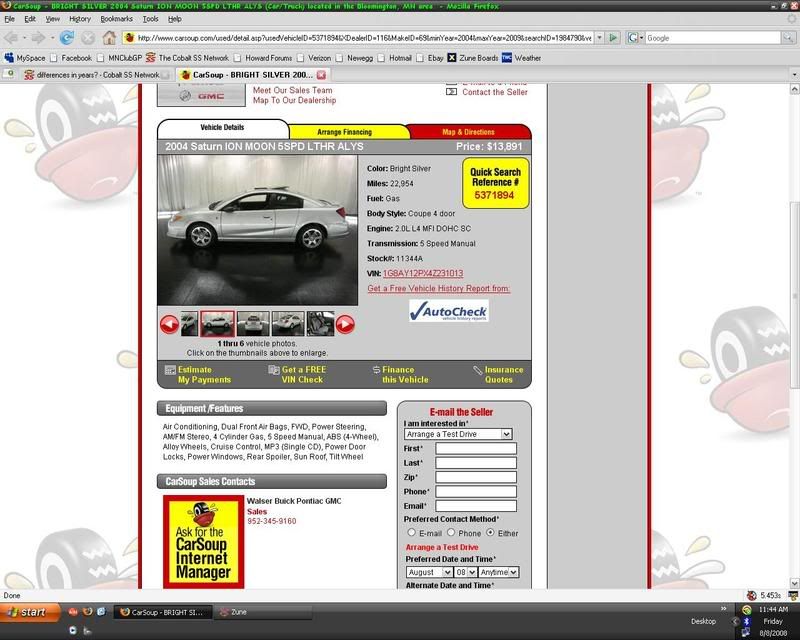The width and height of the screenshot is (800, 640).
Task: Expand the preferred month dropdown showing August
Action: (x=429, y=572)
